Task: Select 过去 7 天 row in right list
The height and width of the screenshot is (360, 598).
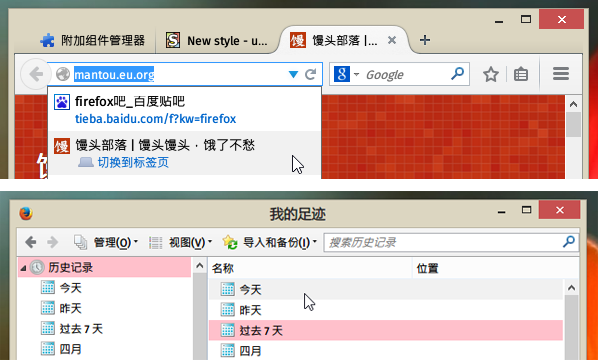Action: (x=386, y=330)
